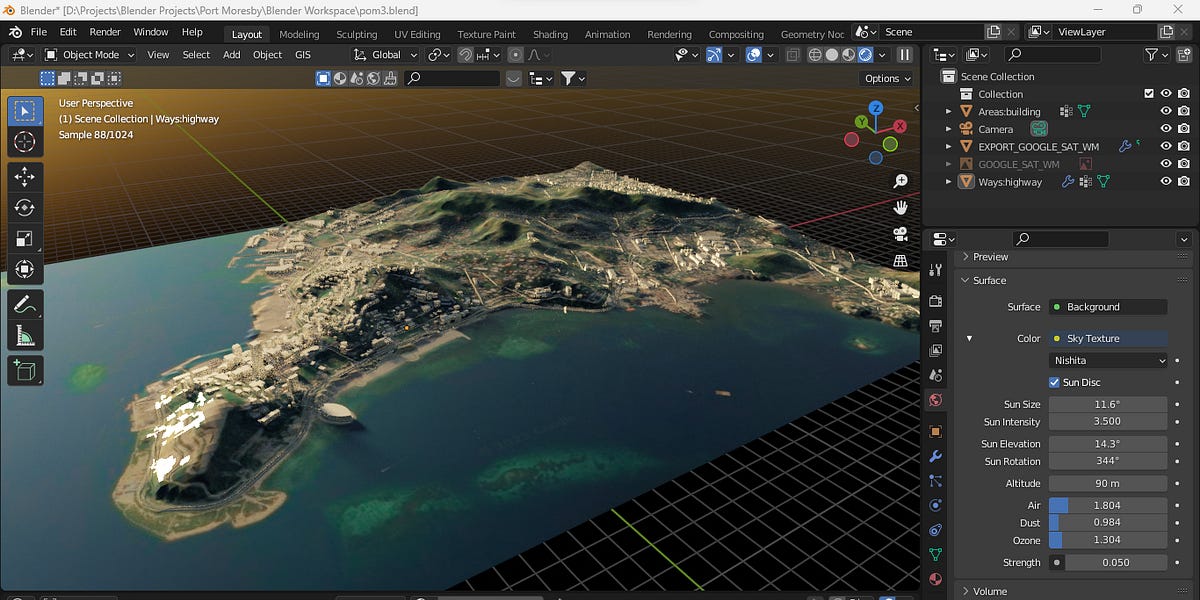This screenshot has height=600, width=1200.
Task: Click the Background surface button
Action: point(1108,307)
